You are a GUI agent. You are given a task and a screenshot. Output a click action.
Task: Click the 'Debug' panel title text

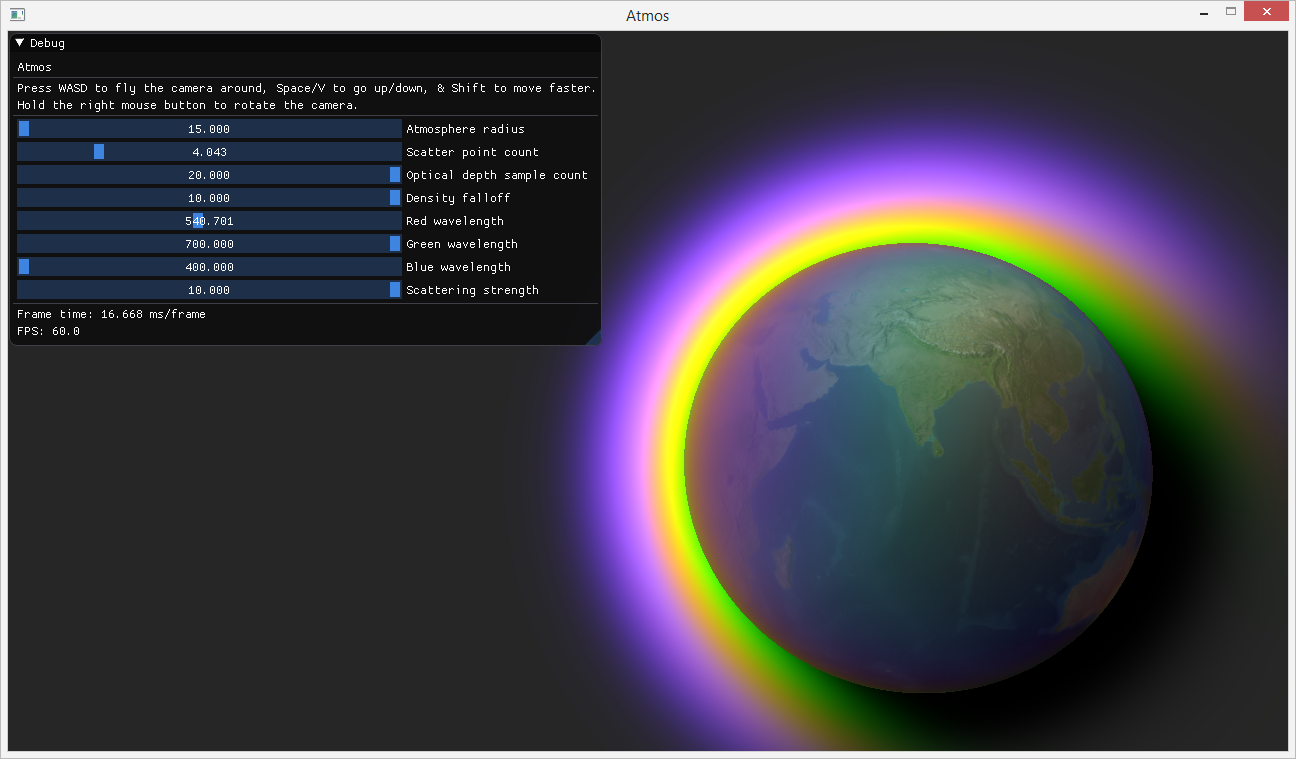(x=47, y=43)
